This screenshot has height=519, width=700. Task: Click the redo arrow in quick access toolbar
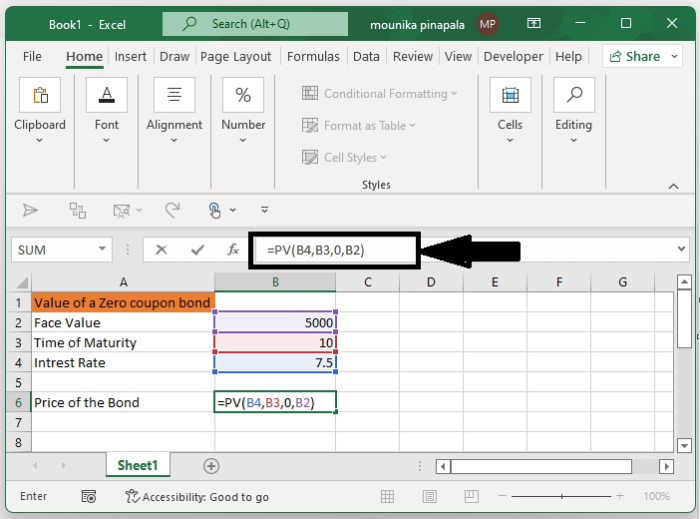172,210
